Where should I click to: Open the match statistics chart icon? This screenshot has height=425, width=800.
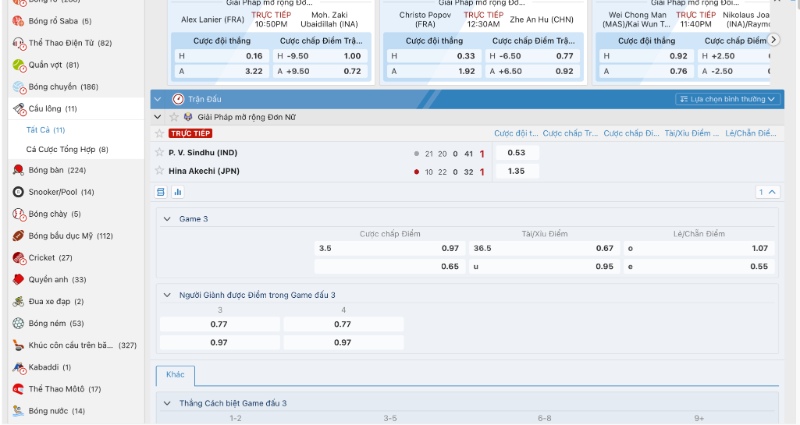[x=178, y=192]
